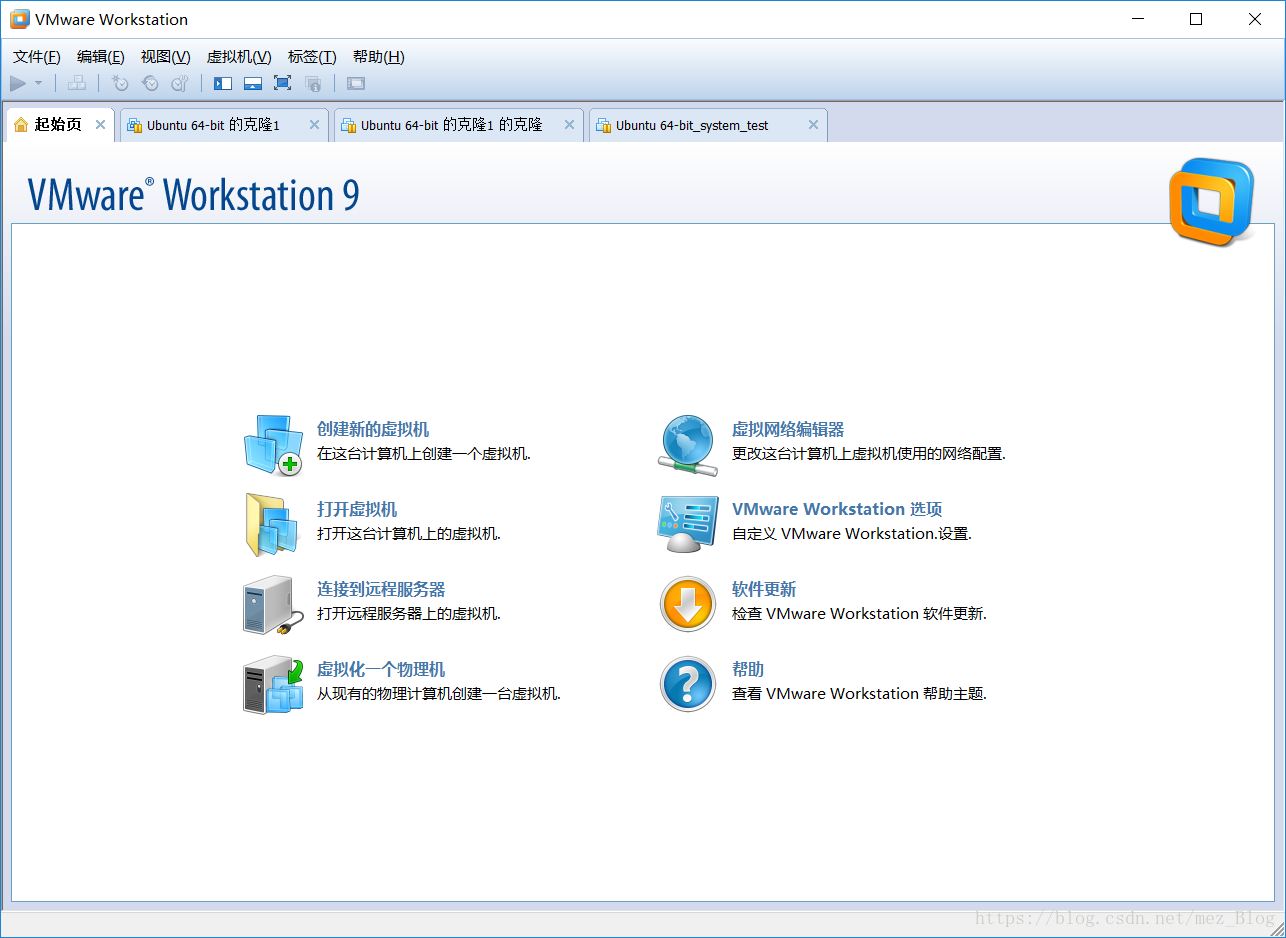Viewport: 1286px width, 938px height.
Task: Click the VMware app icon in title bar
Action: point(19,19)
